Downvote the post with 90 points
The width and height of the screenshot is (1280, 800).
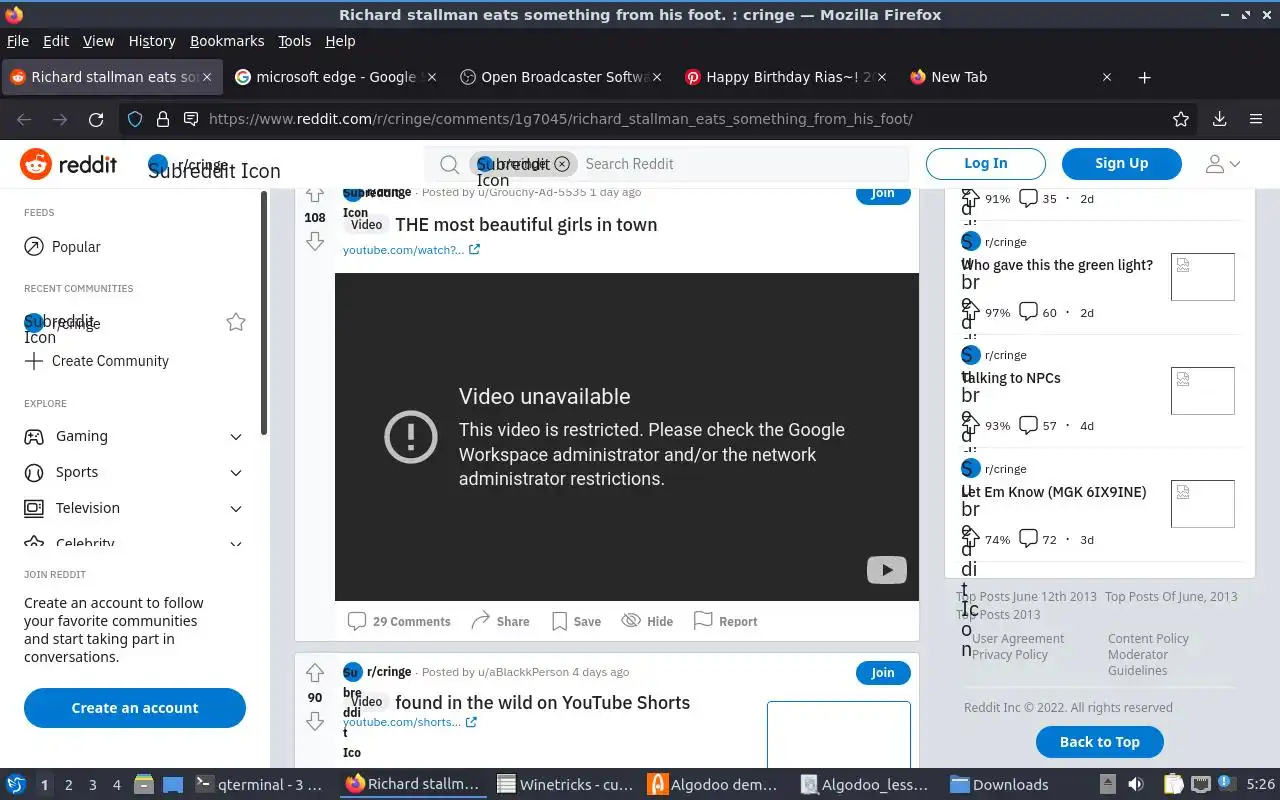click(x=315, y=722)
